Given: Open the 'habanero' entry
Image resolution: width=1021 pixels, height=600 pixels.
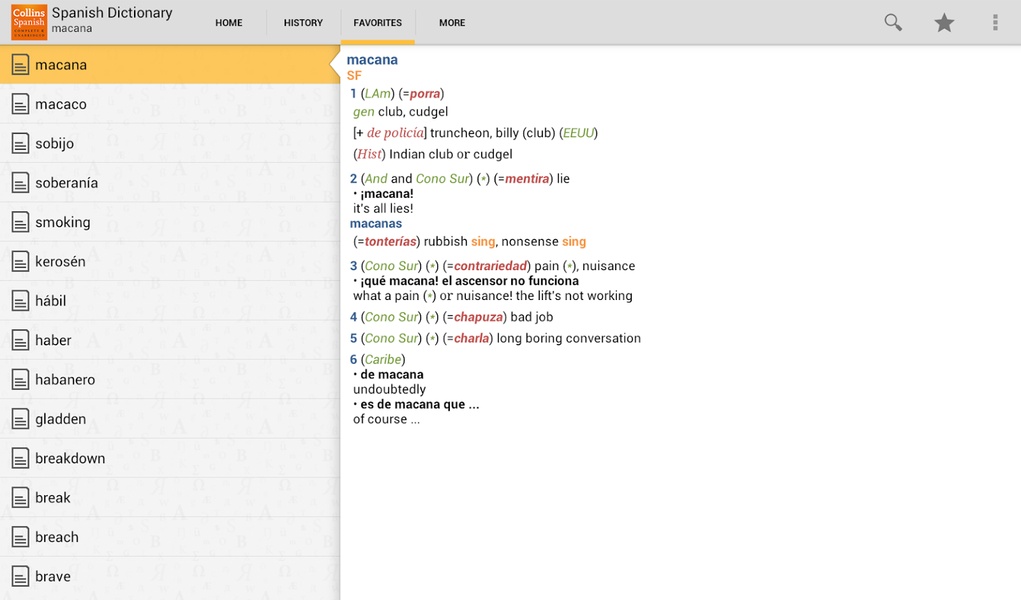Looking at the screenshot, I should point(170,380).
